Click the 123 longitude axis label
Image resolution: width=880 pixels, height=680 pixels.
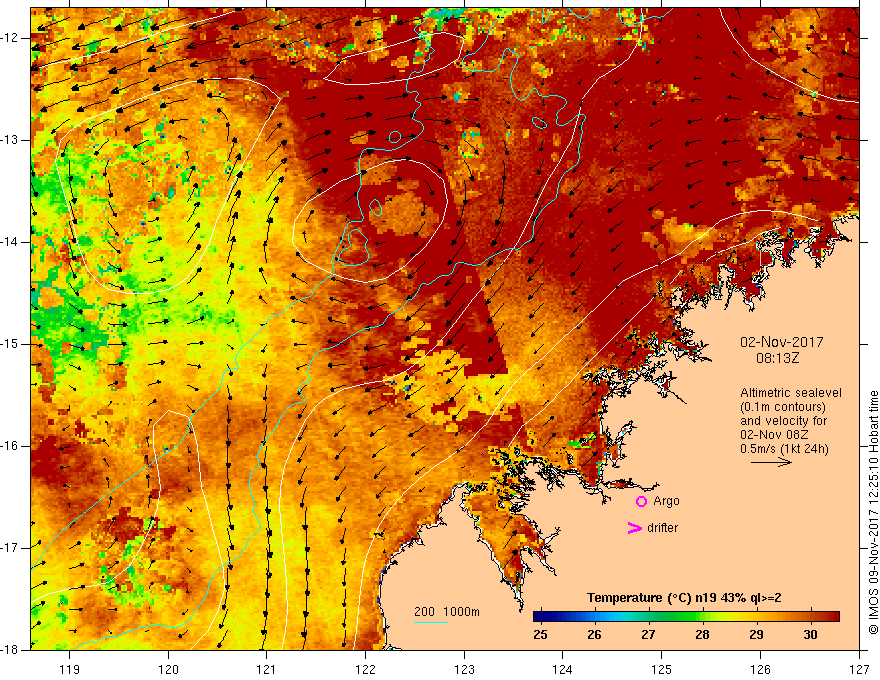[x=464, y=669]
